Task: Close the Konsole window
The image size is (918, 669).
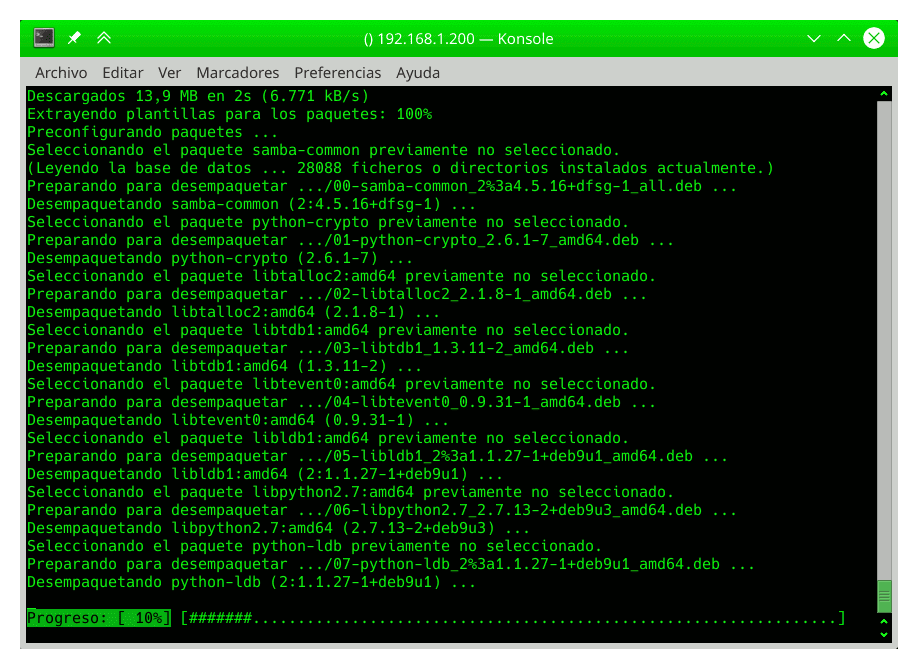Action: coord(874,38)
